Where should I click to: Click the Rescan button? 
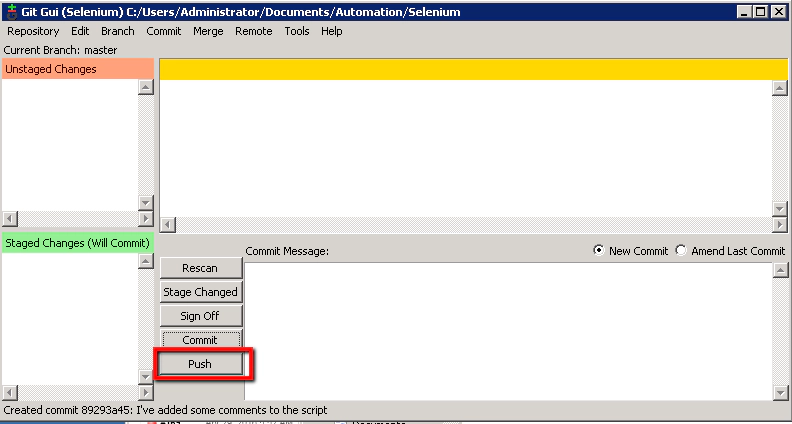pyautogui.click(x=201, y=268)
